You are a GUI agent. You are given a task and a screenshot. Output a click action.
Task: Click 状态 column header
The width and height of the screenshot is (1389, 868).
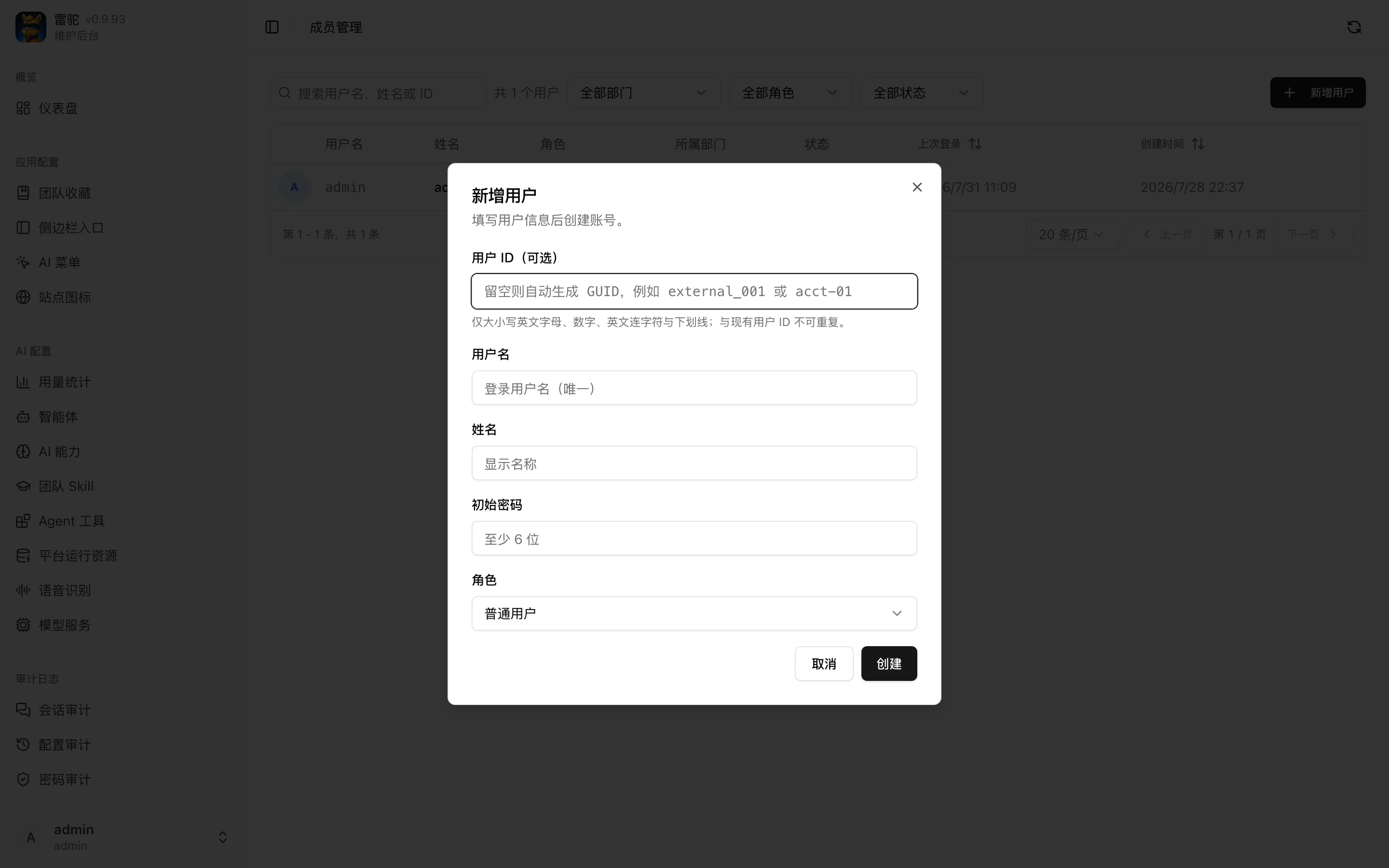pyautogui.click(x=817, y=144)
